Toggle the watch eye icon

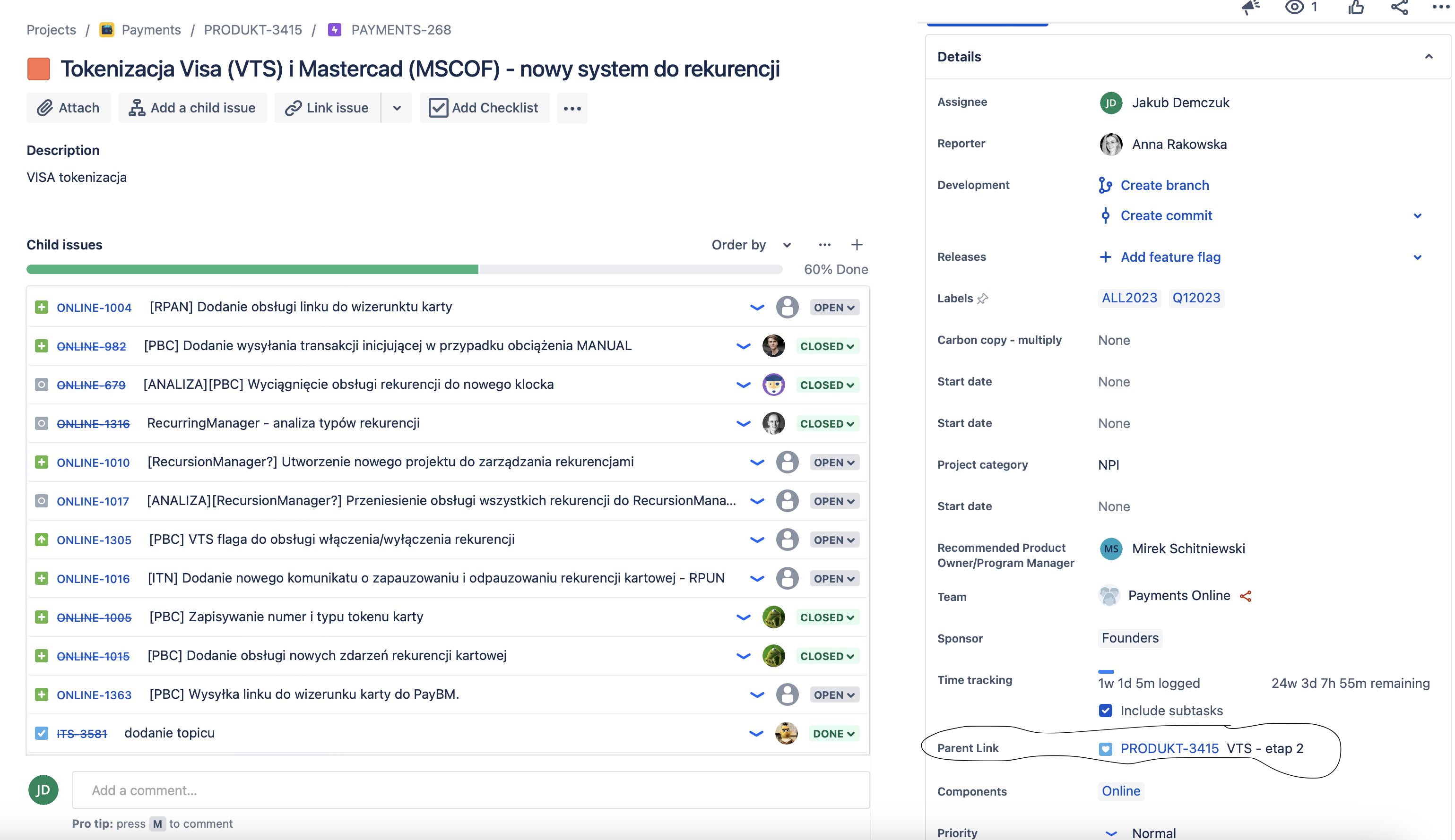1294,8
